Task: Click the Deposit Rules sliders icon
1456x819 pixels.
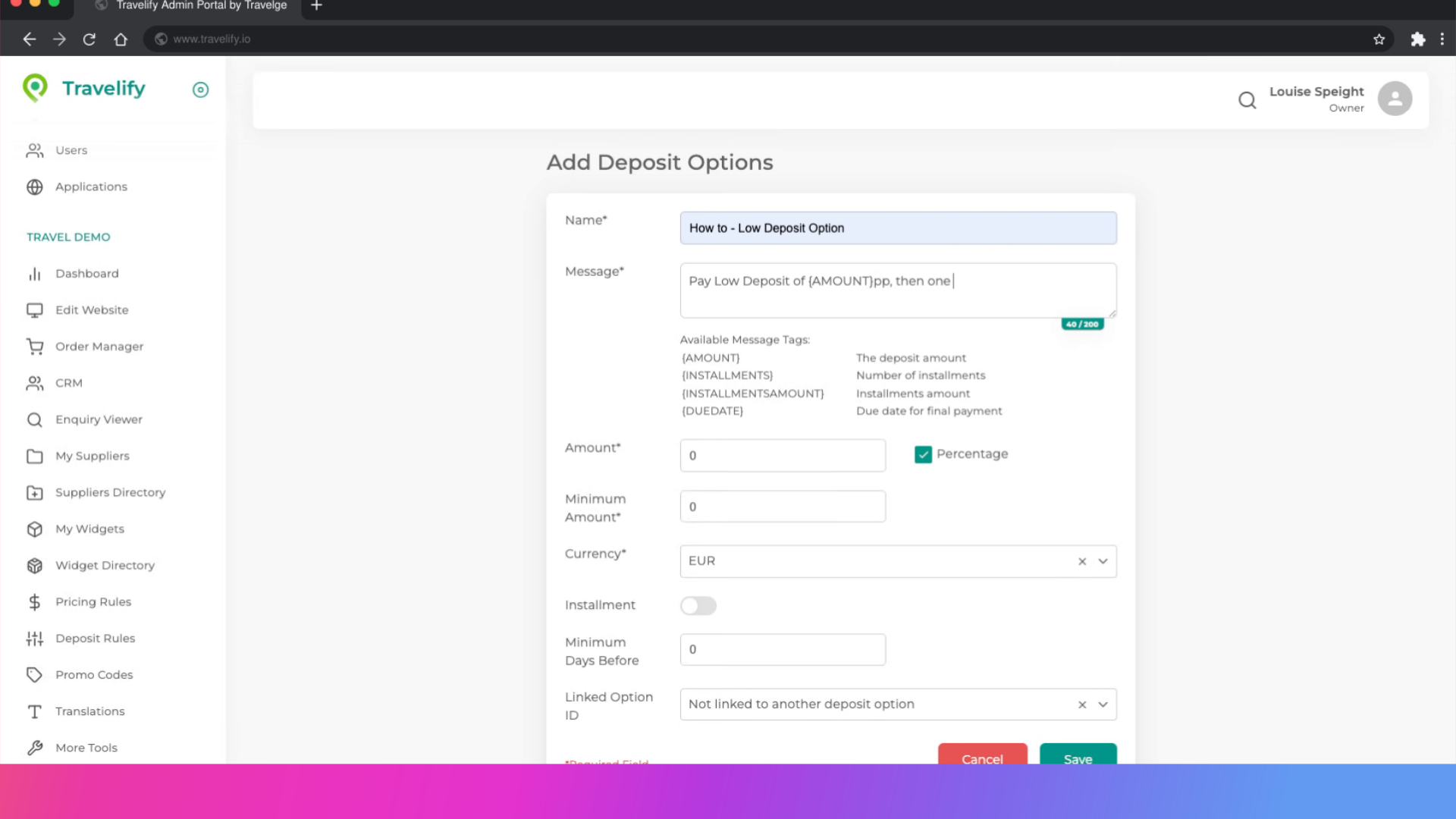Action: pyautogui.click(x=35, y=639)
